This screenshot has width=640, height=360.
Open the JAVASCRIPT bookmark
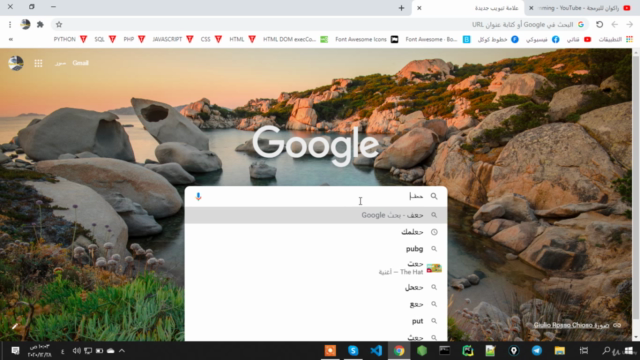(173, 39)
